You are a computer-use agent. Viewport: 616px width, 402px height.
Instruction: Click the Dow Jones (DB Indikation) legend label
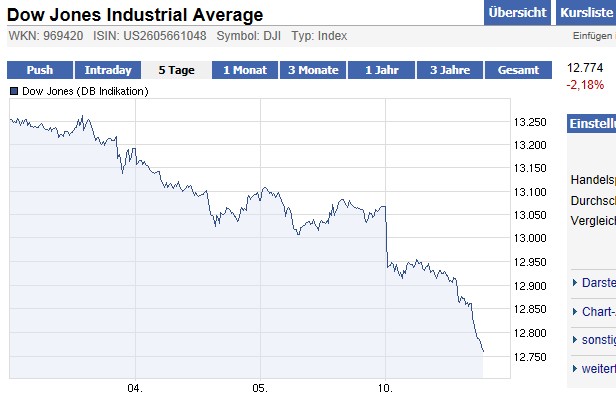point(84,91)
